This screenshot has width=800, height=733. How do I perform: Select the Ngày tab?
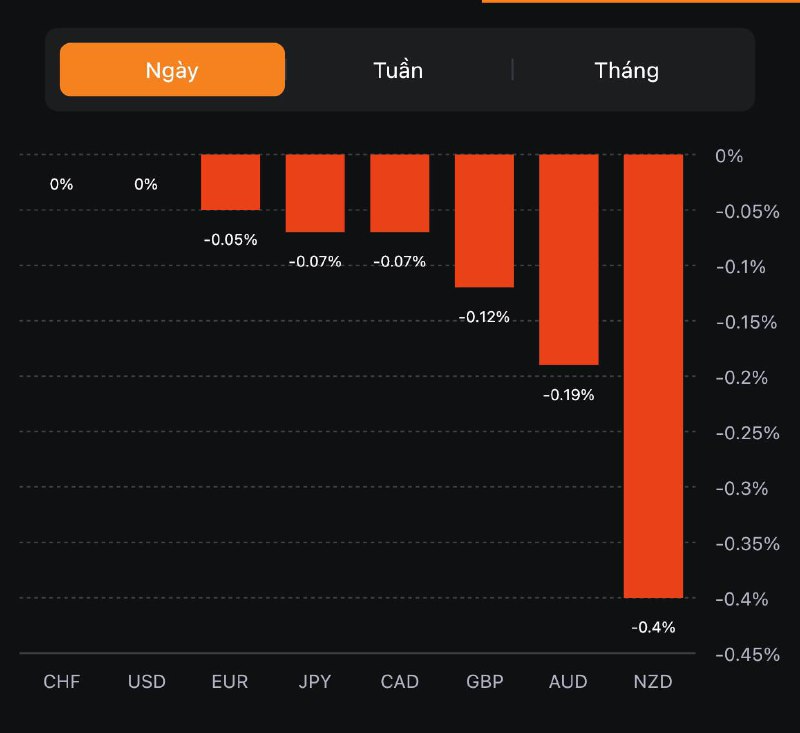click(172, 70)
